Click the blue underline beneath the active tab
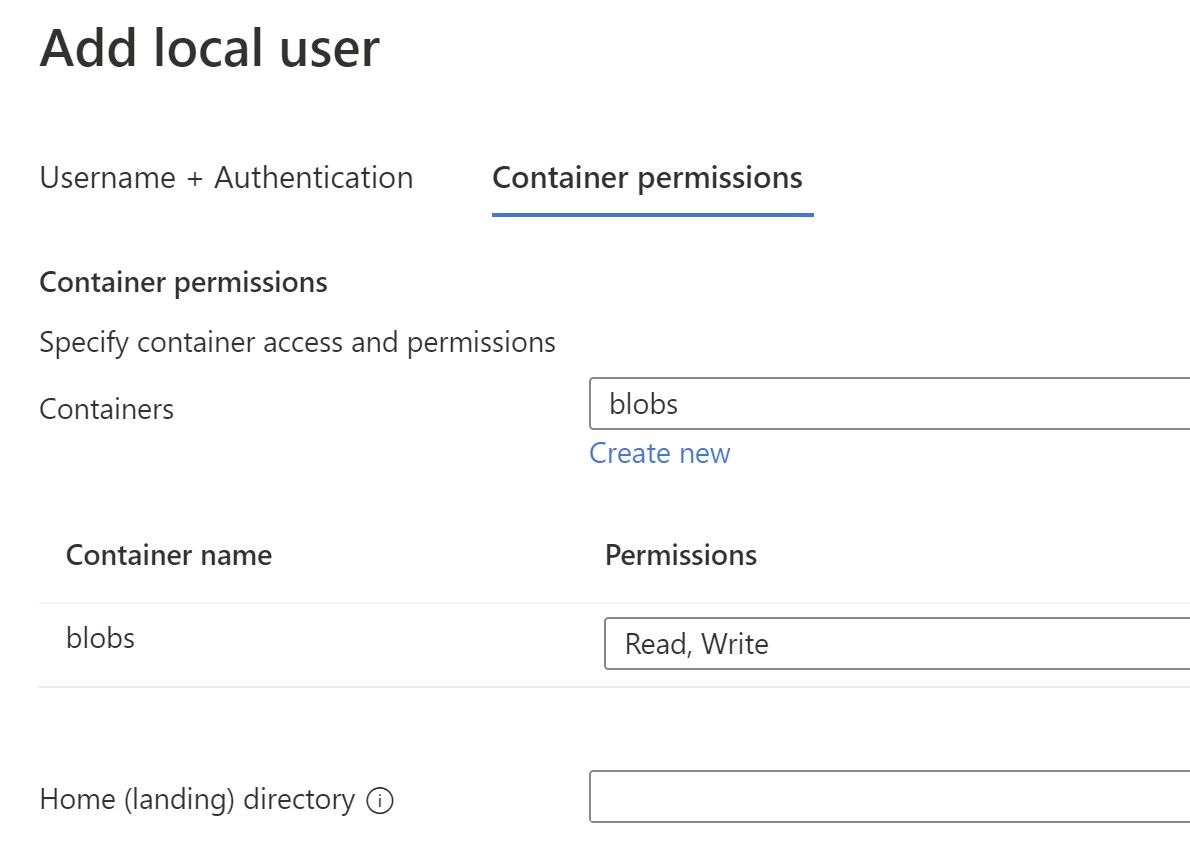 click(x=652, y=214)
